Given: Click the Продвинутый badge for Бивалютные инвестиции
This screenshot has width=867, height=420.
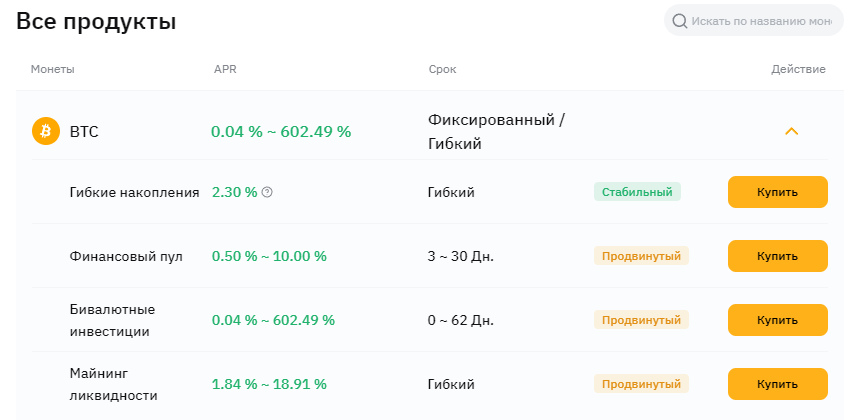Looking at the screenshot, I should [641, 320].
